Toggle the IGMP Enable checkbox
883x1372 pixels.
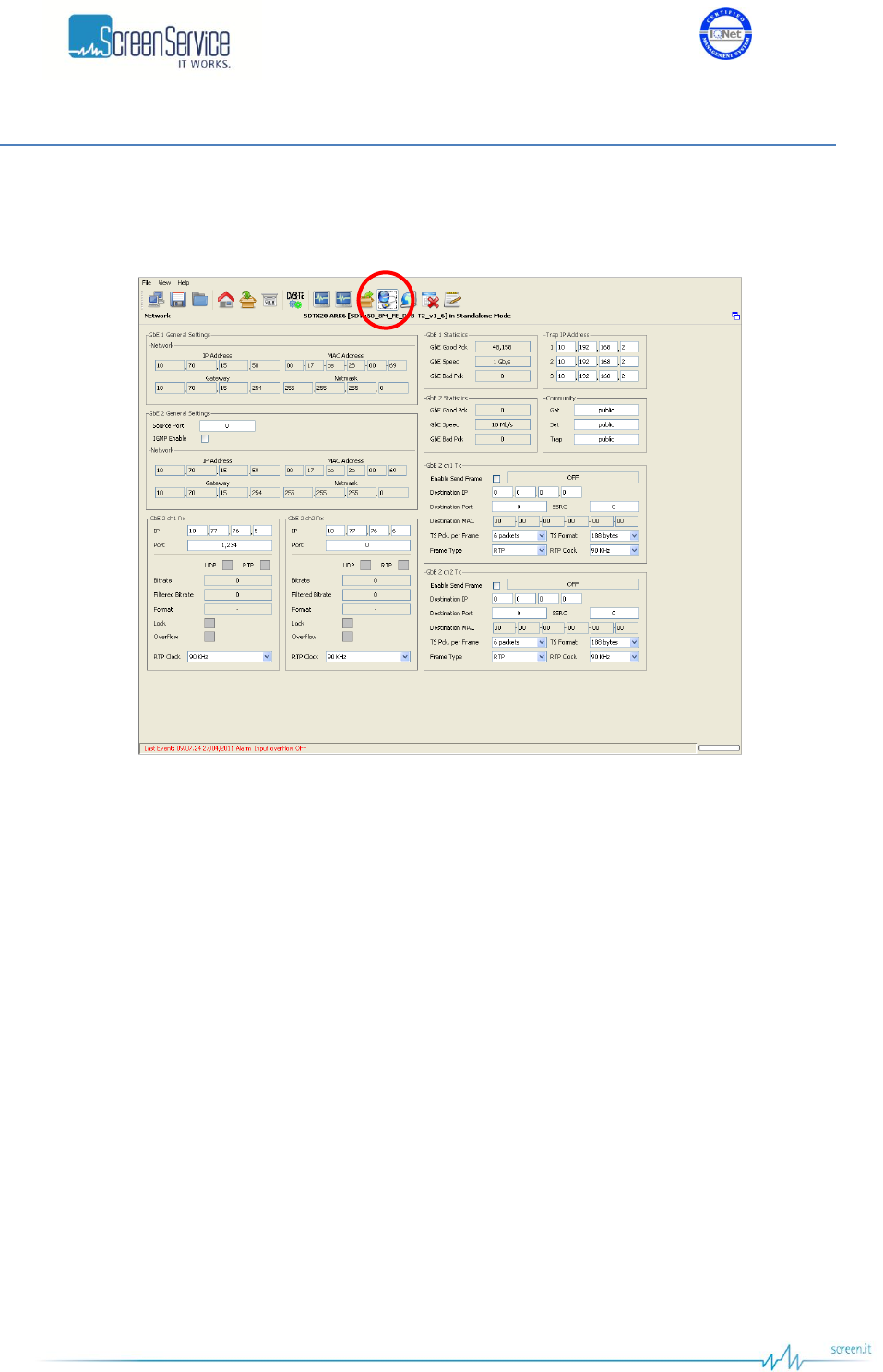[205, 438]
